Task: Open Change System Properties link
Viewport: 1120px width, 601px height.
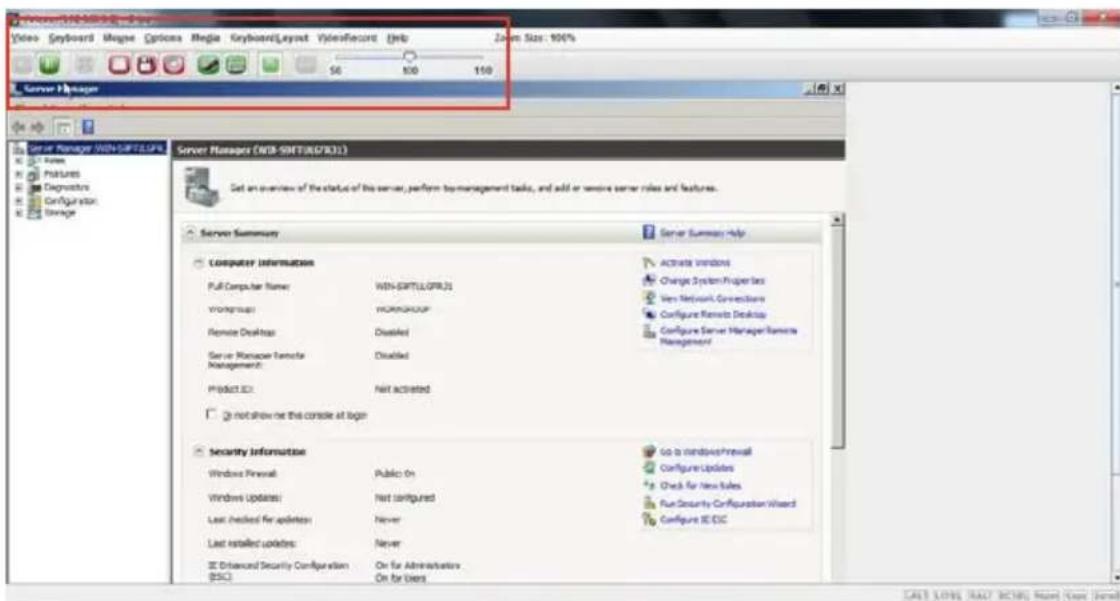Action: coord(712,281)
